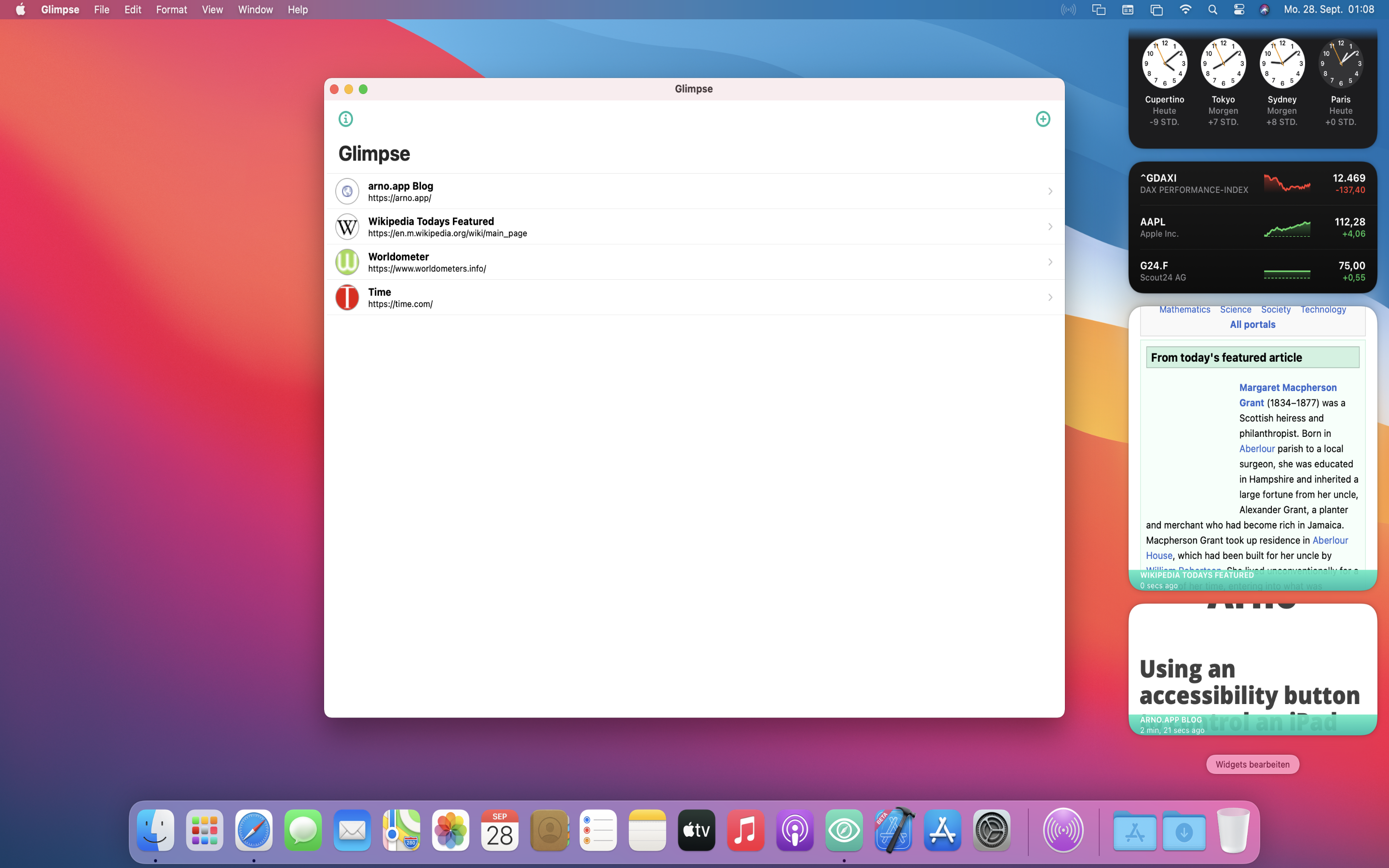Viewport: 1389px width, 868px height.
Task: Open Maps in the Dock
Action: tap(401, 830)
